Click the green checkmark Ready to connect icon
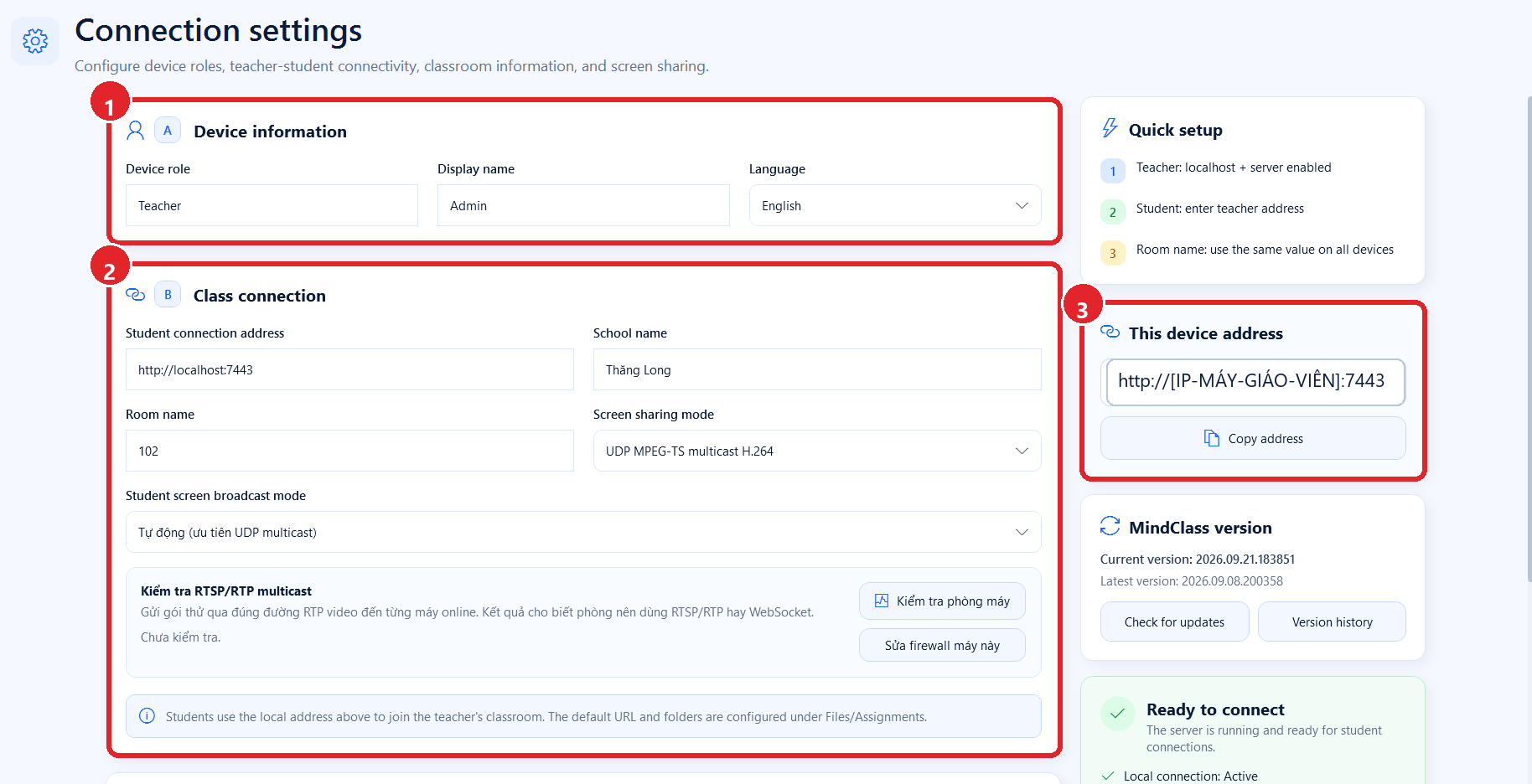Viewport: 1532px width, 784px height. [1117, 714]
